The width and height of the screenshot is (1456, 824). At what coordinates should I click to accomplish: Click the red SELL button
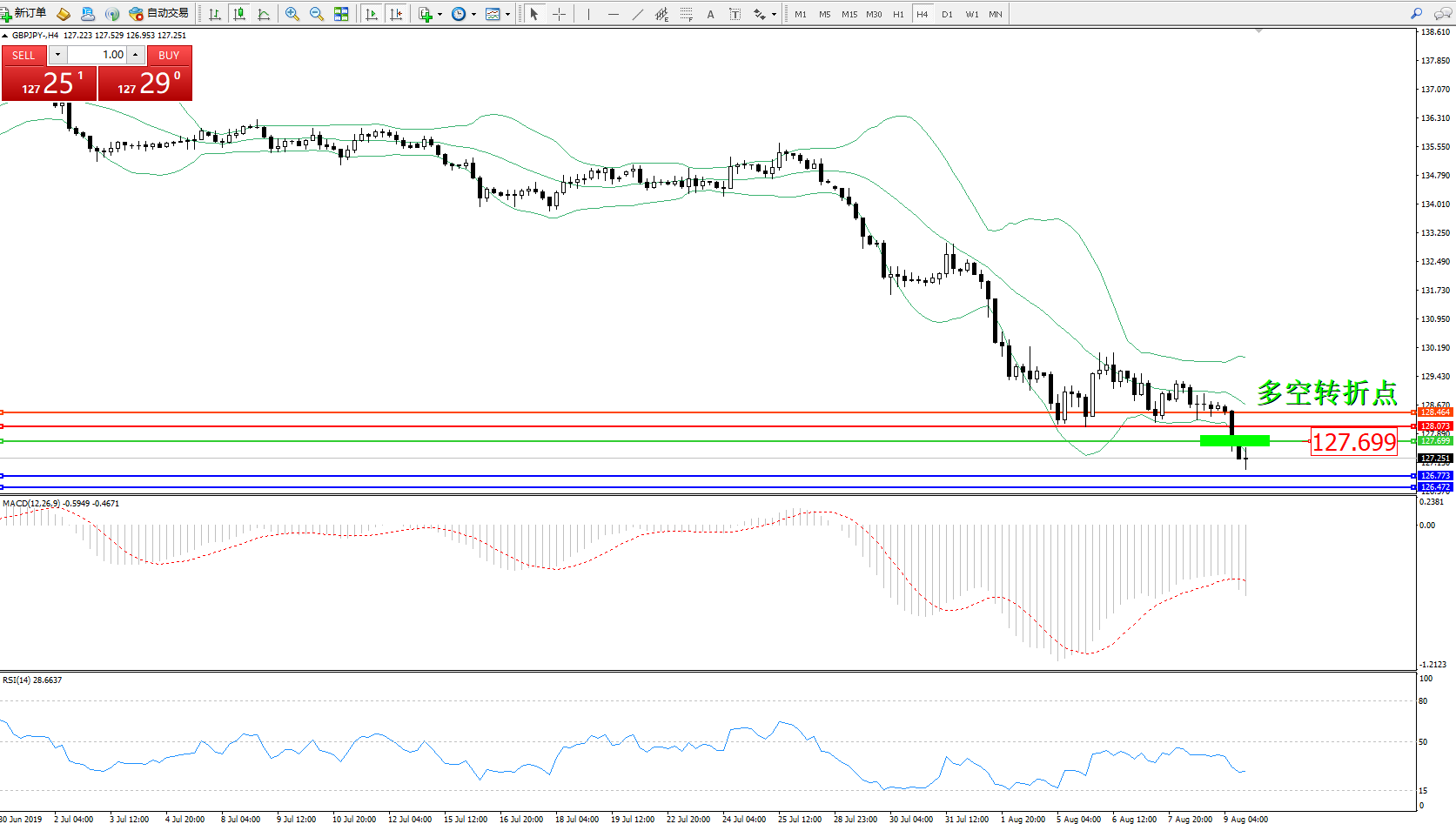pos(23,55)
